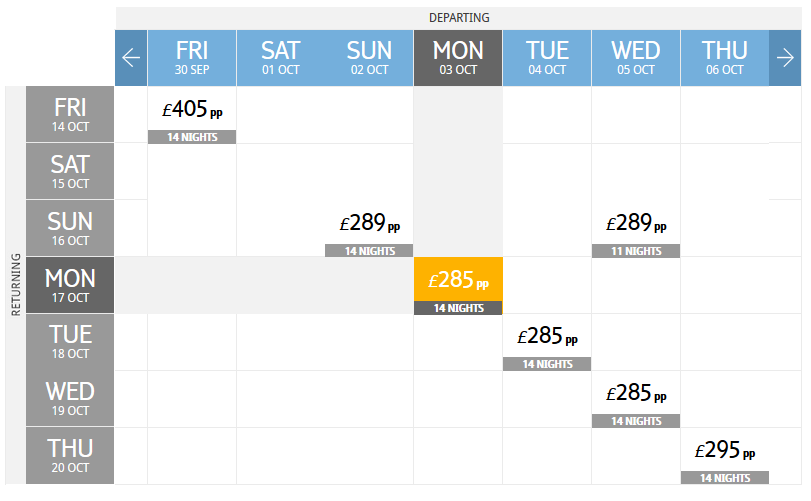
Task: Select THU 06 OCT departing header
Action: tap(725, 57)
